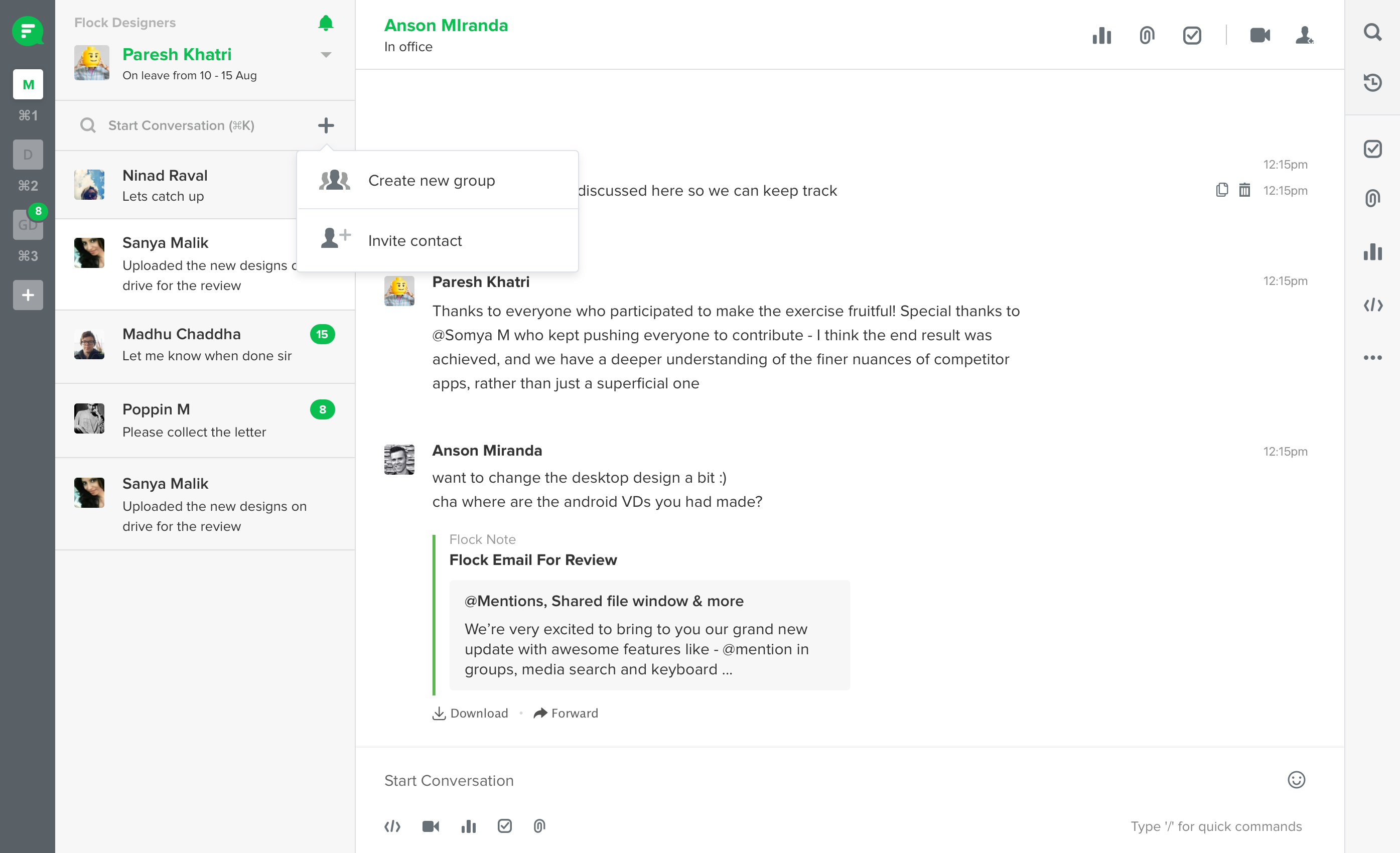The height and width of the screenshot is (853, 1400).
Task: Open Sanya Malik chat below Ninad Raval
Action: tap(176, 264)
